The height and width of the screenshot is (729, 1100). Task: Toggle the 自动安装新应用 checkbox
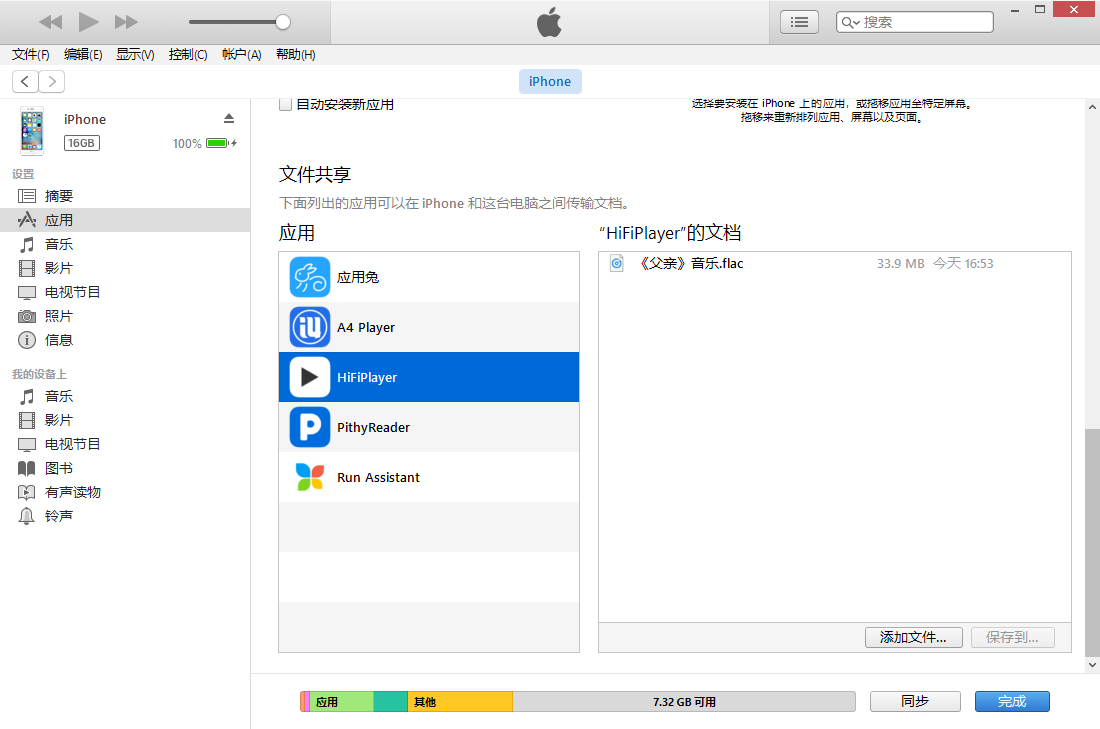(286, 105)
